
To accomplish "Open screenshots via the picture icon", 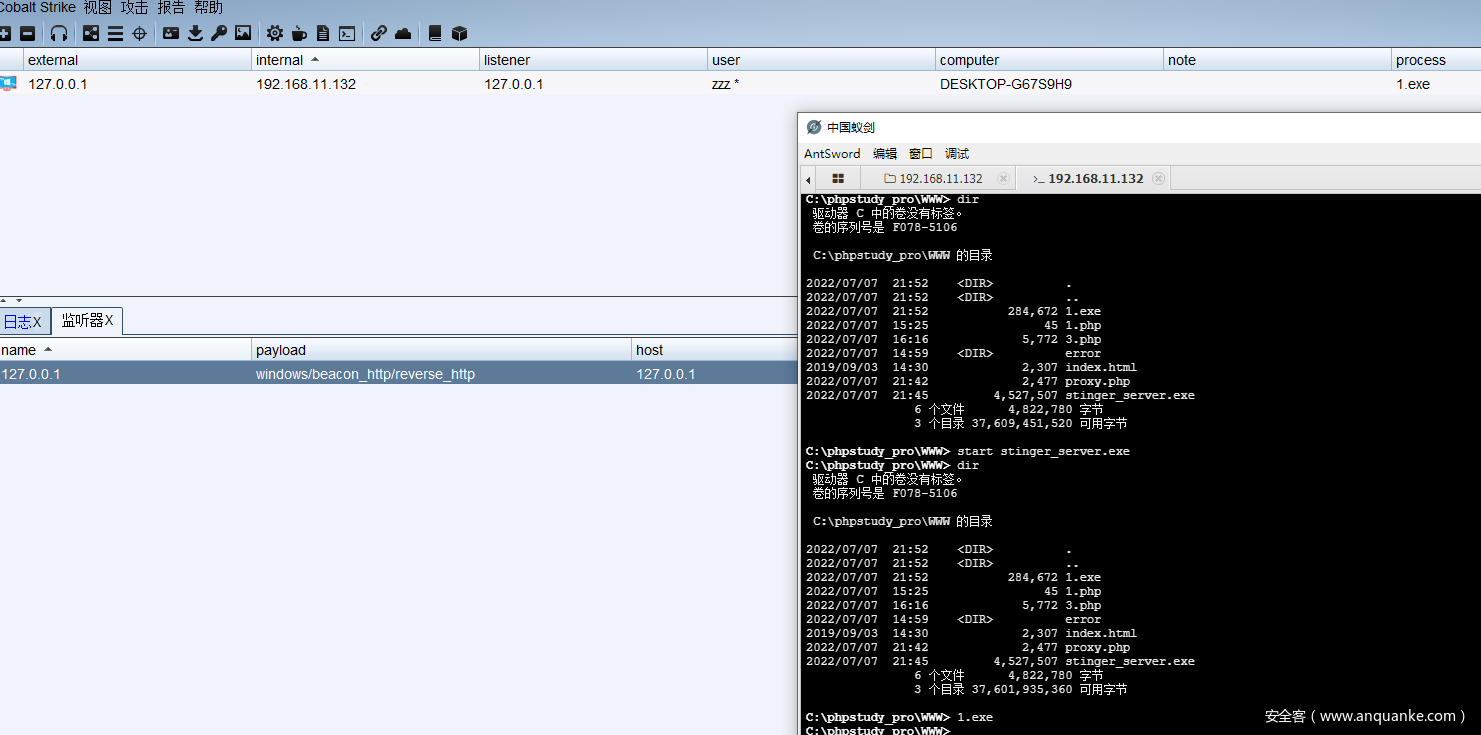I will point(243,33).
